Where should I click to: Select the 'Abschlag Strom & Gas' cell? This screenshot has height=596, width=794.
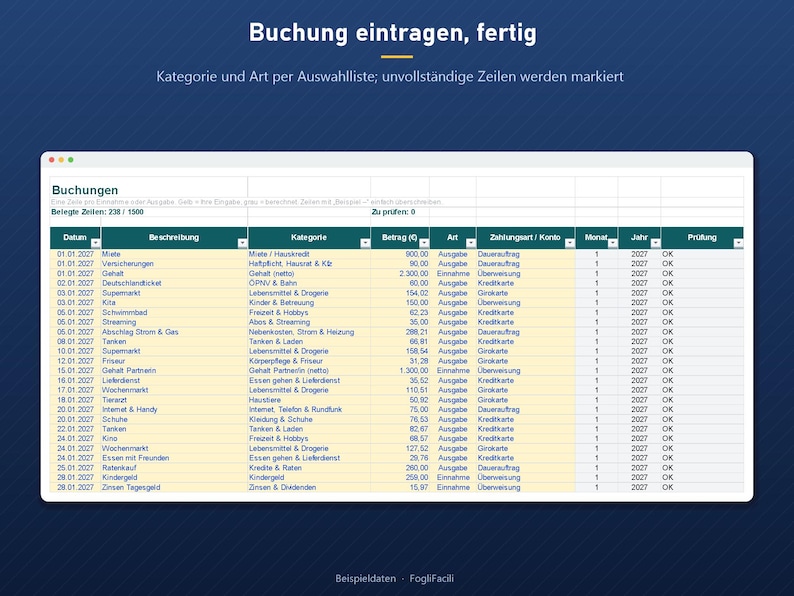[x=174, y=332]
